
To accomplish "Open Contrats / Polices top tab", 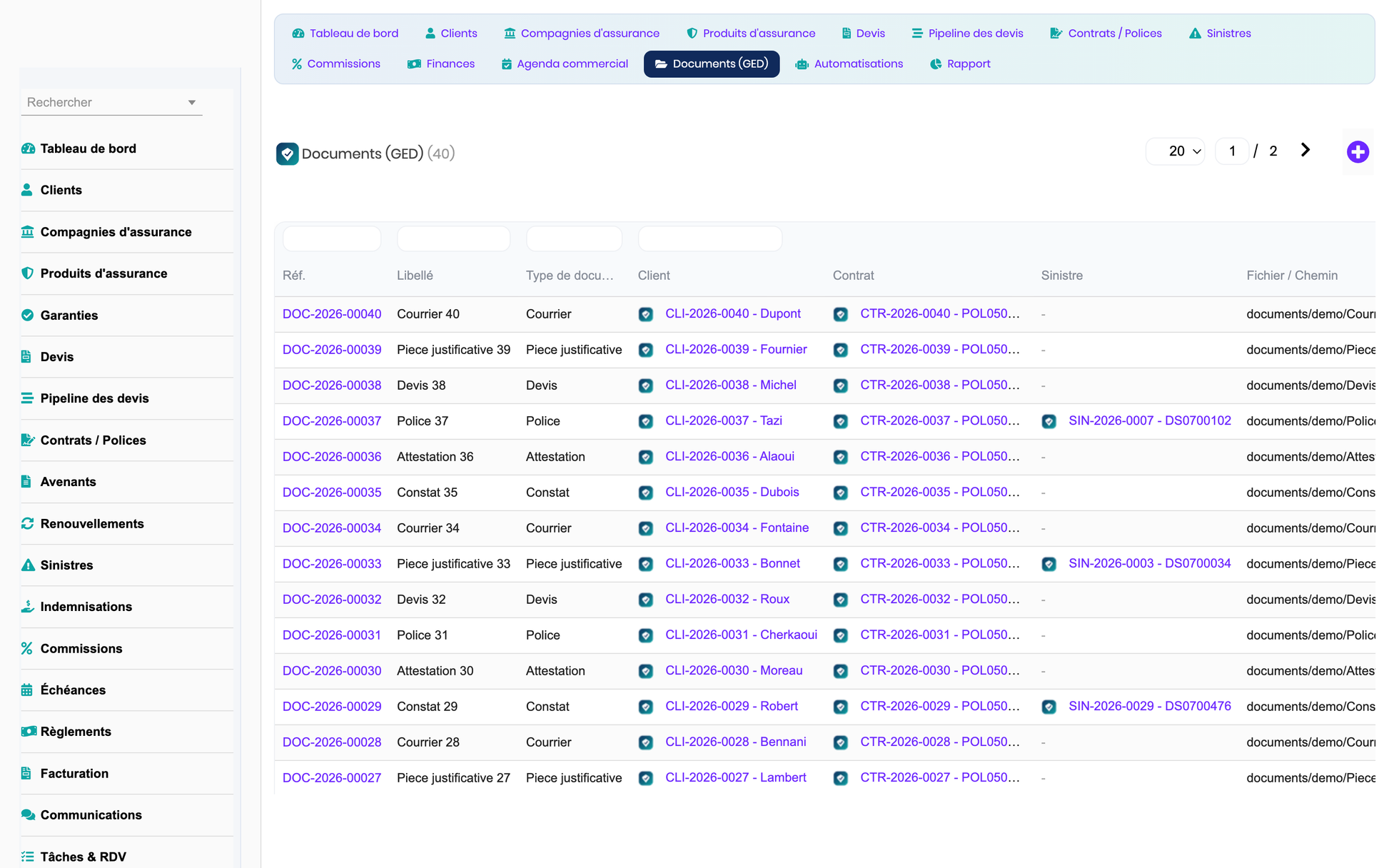I will click(1106, 33).
